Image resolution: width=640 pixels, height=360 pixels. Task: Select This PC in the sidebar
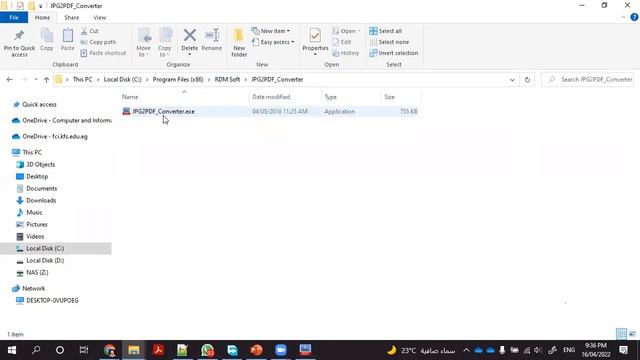coord(32,152)
